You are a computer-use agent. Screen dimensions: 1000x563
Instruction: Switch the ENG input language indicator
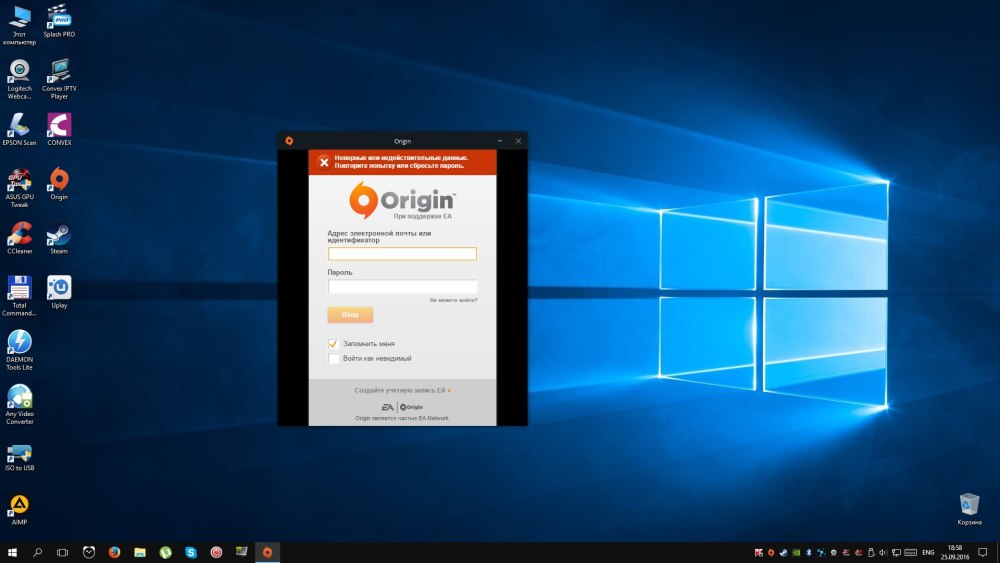point(928,553)
